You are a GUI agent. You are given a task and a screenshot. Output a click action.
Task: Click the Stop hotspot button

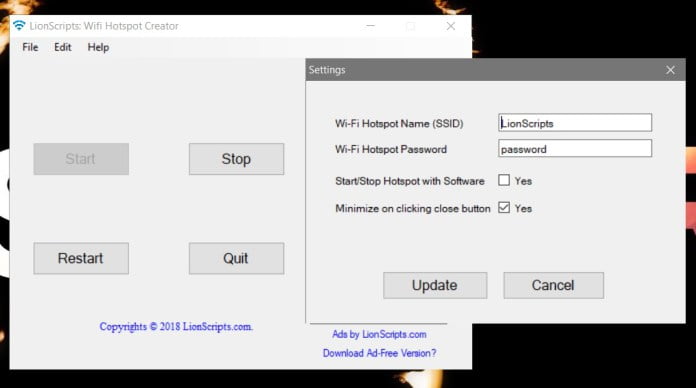236,159
